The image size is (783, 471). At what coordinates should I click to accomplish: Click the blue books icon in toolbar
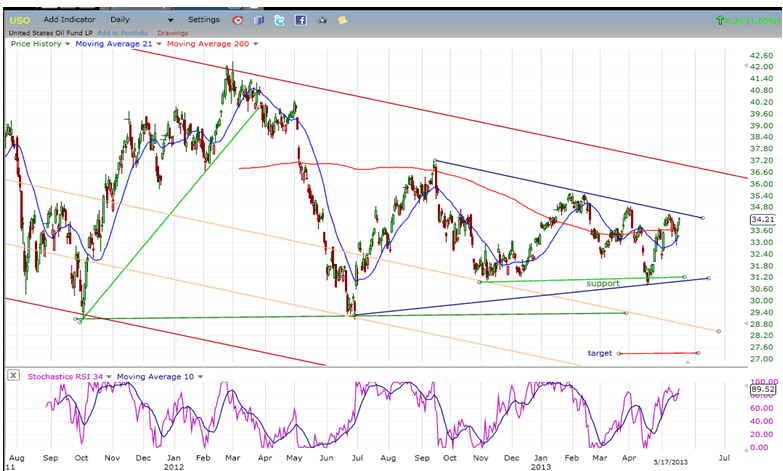[x=258, y=19]
